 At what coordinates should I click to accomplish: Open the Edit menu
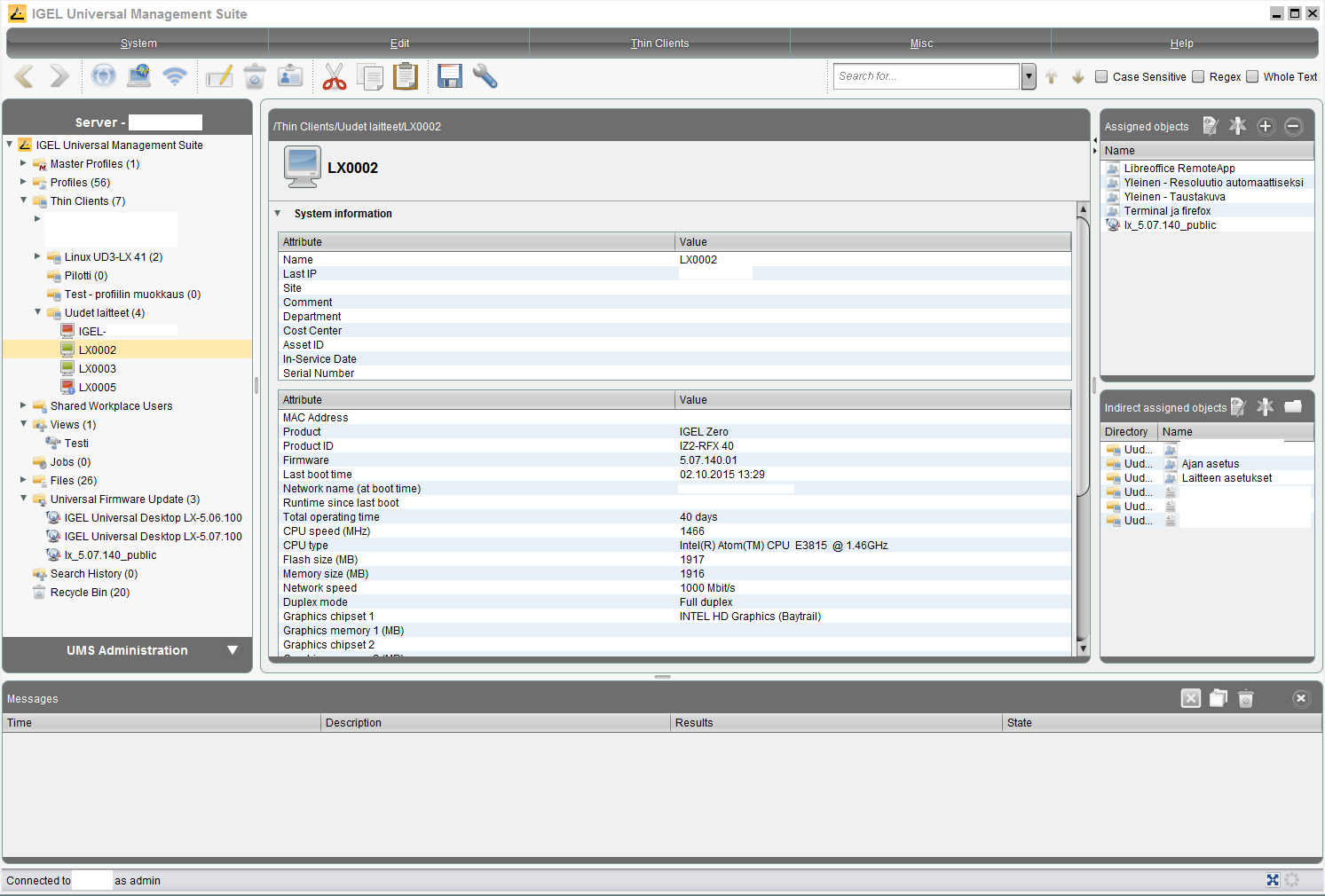click(399, 43)
